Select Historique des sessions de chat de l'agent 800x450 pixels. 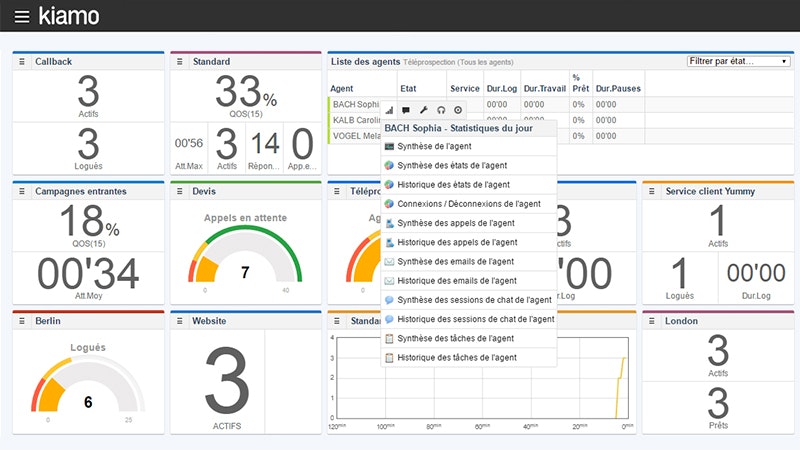pyautogui.click(x=468, y=319)
